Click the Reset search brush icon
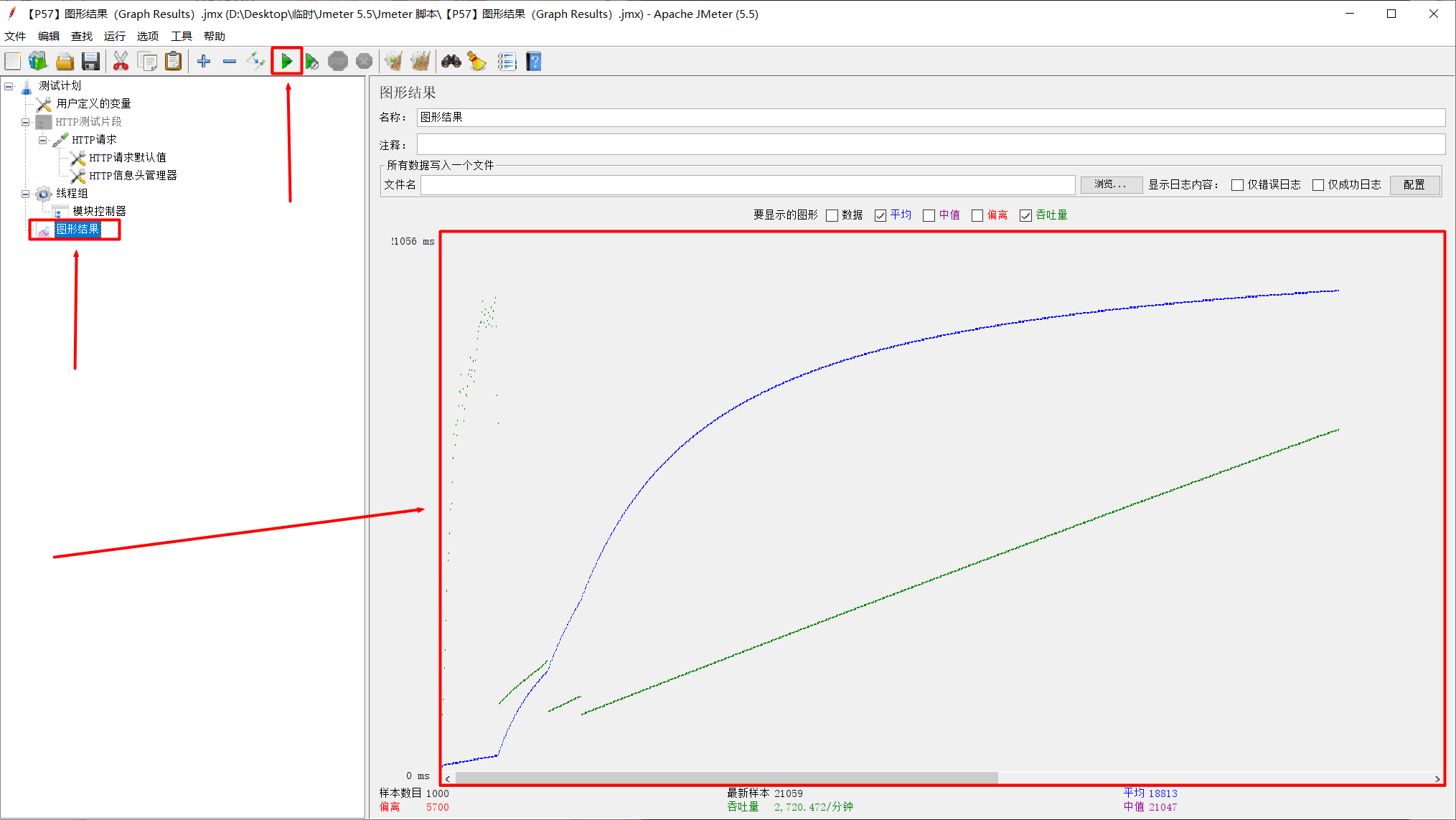Image resolution: width=1456 pixels, height=820 pixels. 477,62
